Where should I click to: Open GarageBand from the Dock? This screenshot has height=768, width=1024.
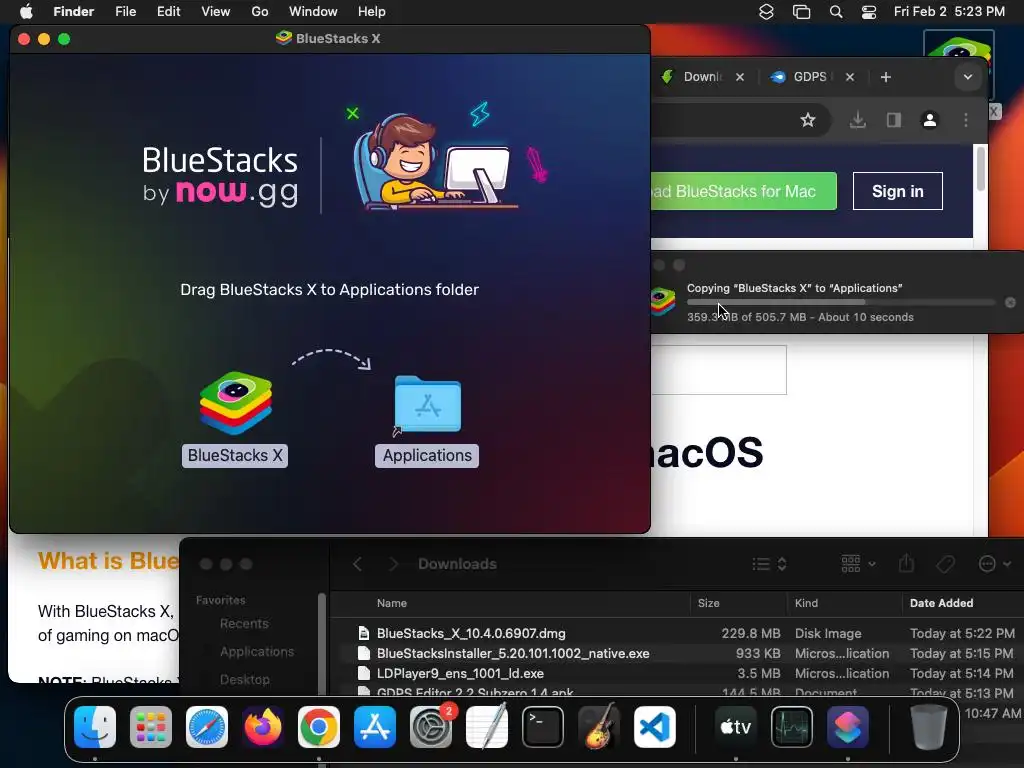click(598, 727)
